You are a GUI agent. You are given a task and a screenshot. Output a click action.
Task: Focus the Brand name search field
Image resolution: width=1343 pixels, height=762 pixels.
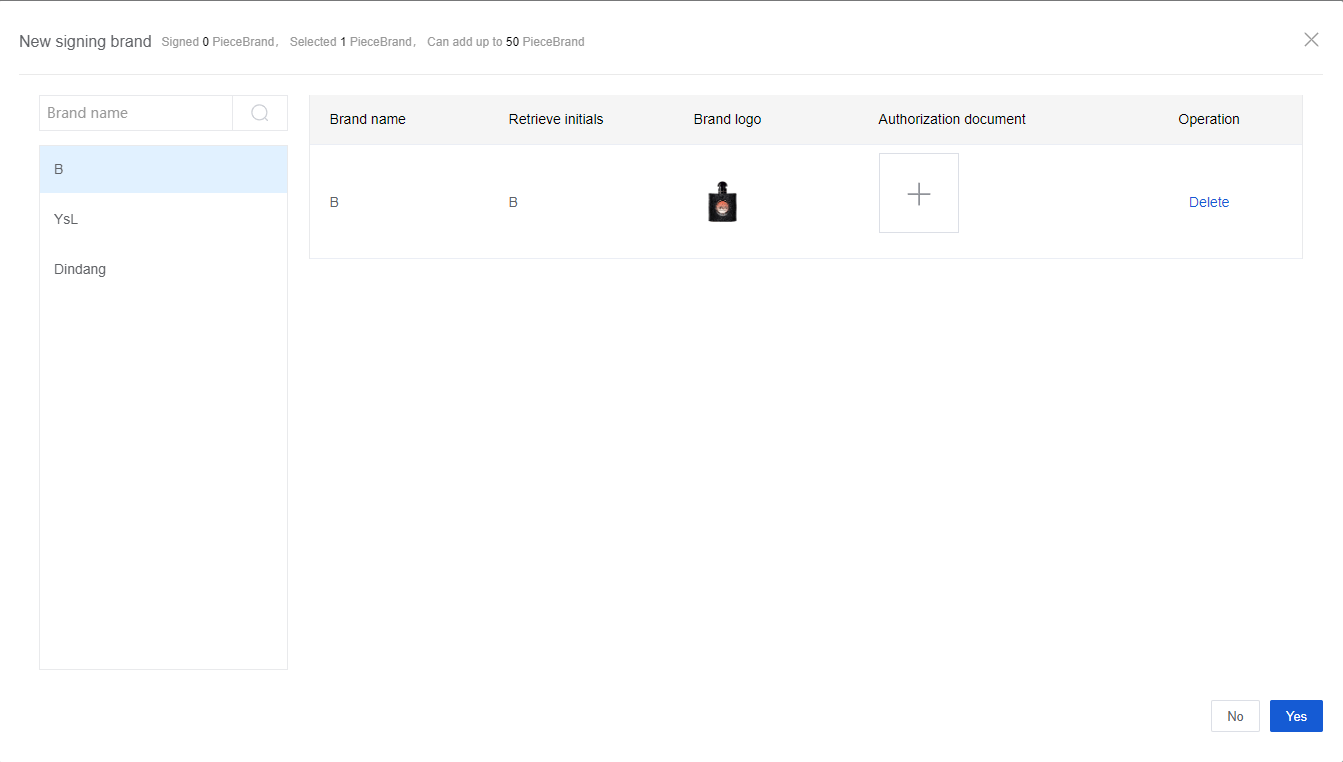pos(136,113)
